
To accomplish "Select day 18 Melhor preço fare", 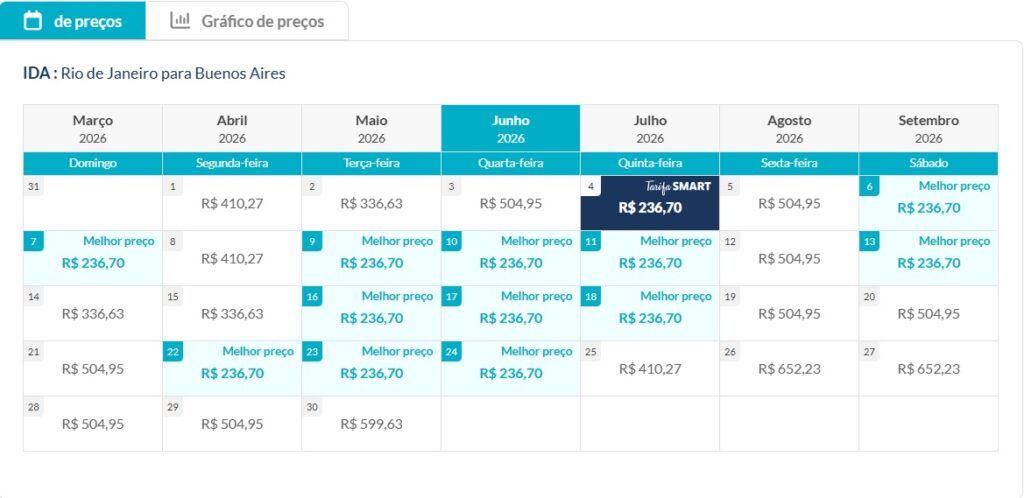I will click(x=650, y=313).
